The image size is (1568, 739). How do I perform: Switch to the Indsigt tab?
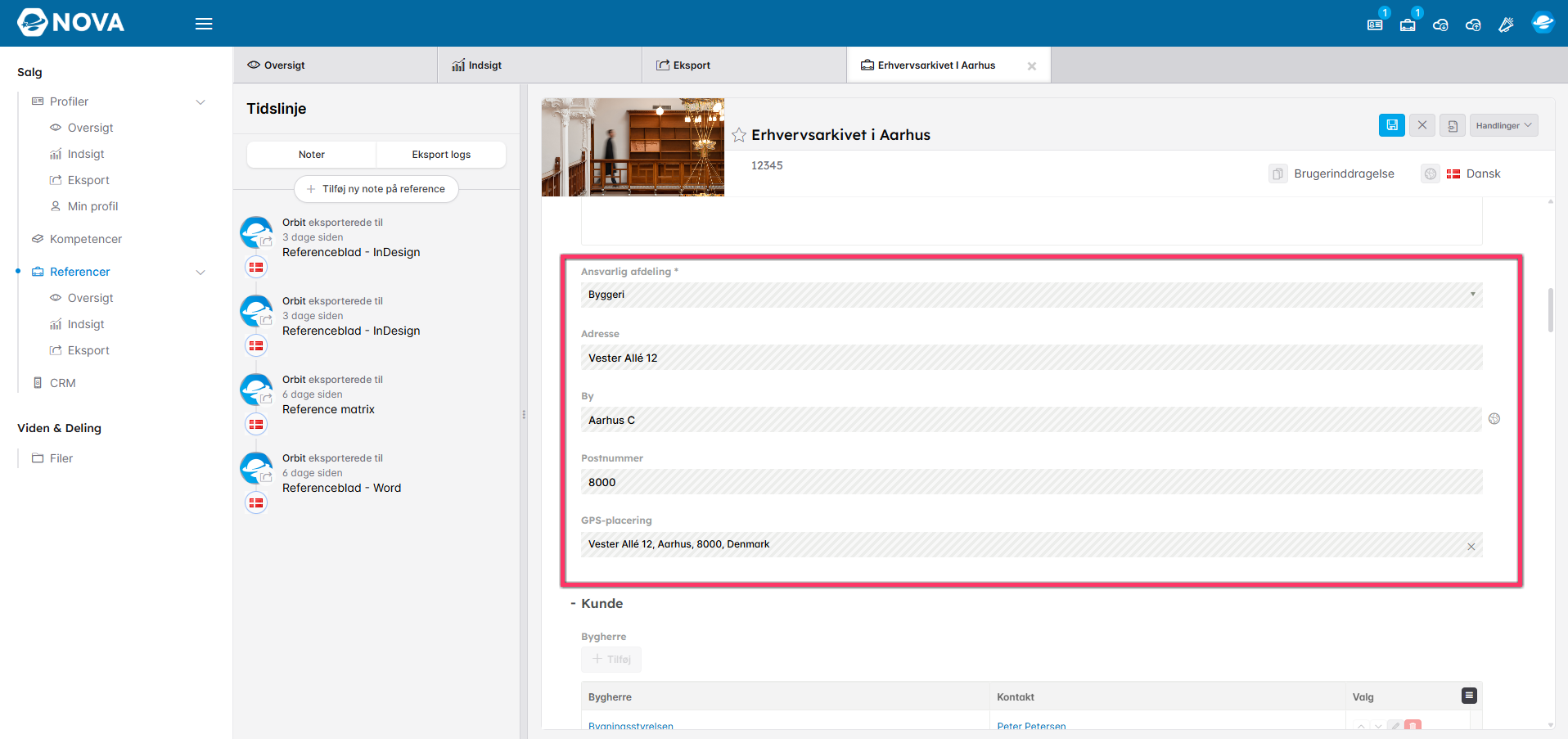(x=540, y=65)
